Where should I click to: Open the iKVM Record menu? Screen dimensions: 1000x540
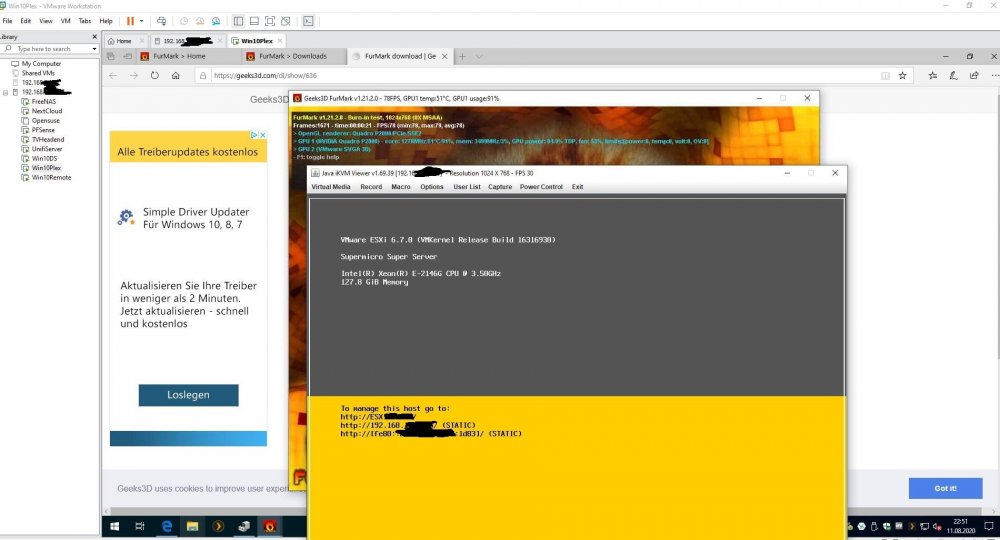coord(371,187)
